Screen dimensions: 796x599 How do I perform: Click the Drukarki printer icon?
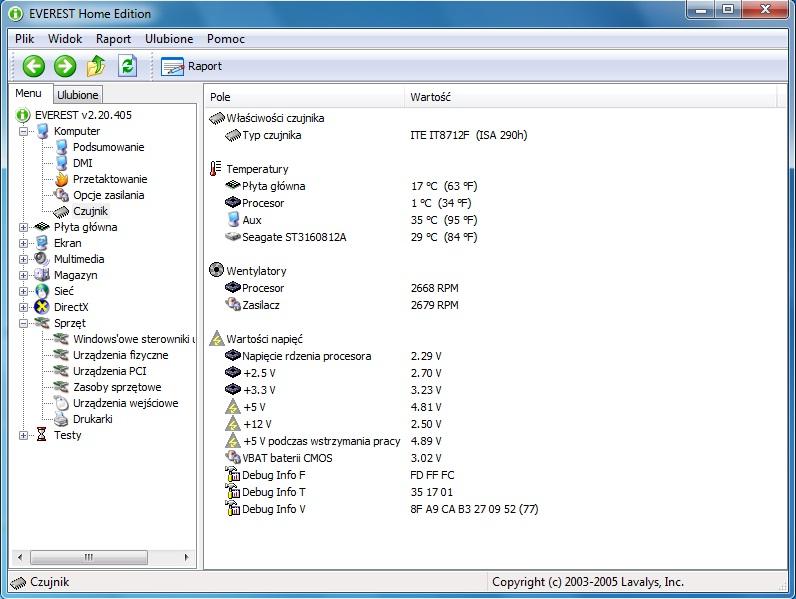(x=61, y=419)
